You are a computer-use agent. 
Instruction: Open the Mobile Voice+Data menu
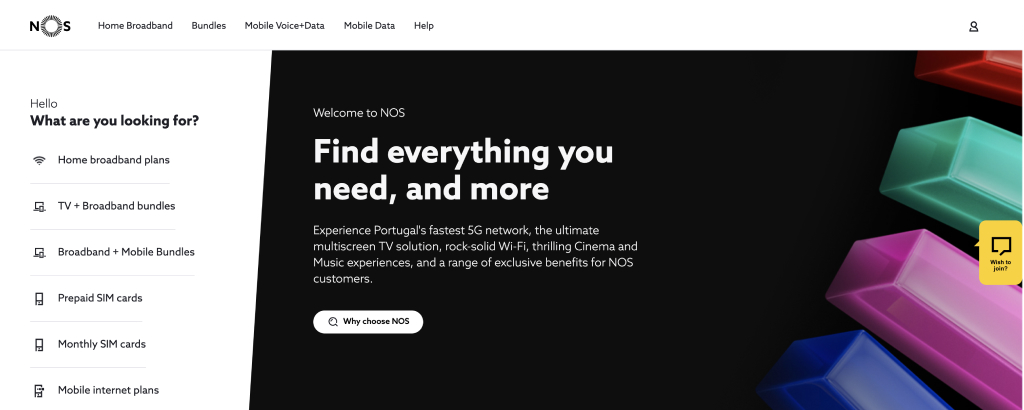284,26
